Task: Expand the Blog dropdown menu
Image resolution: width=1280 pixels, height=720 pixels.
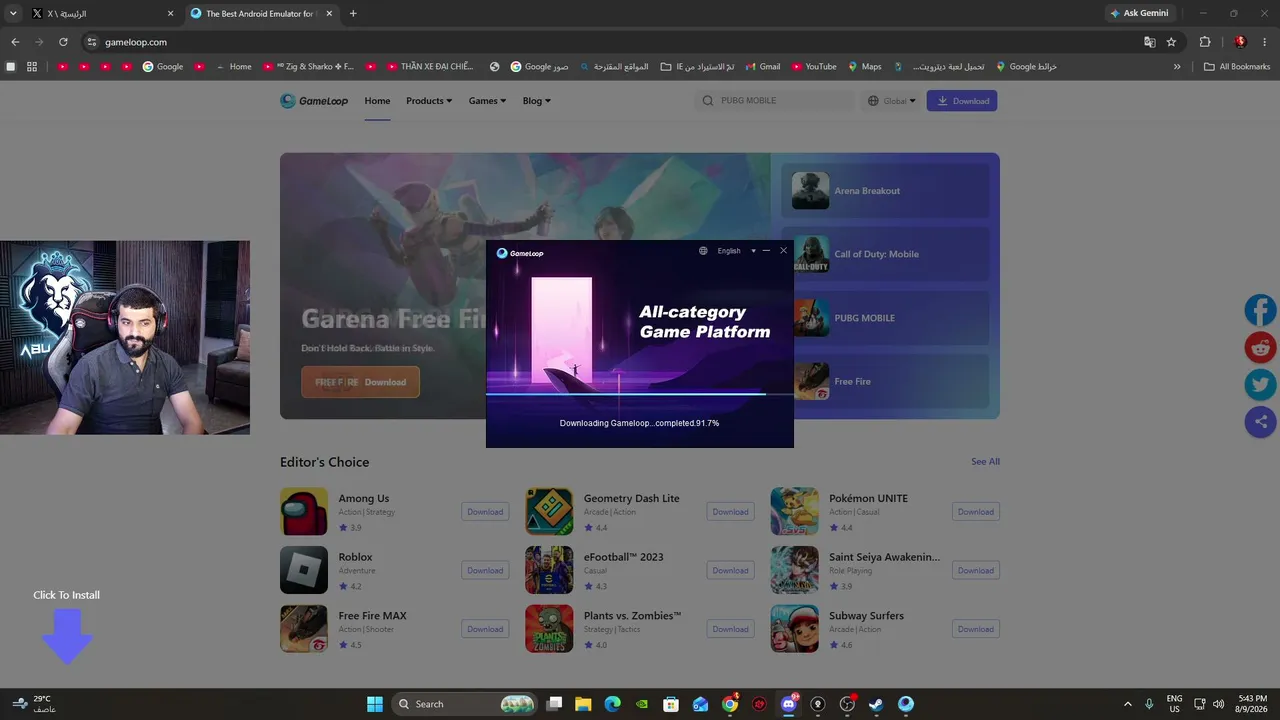Action: 536,101
